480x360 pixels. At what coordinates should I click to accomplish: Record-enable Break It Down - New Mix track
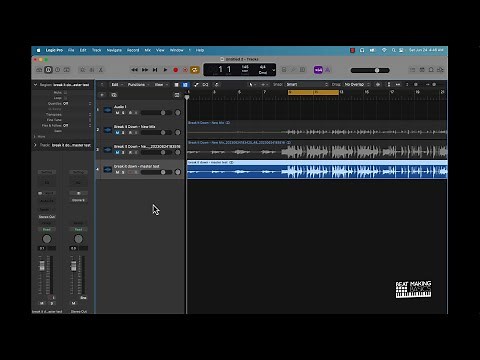pyautogui.click(x=130, y=133)
